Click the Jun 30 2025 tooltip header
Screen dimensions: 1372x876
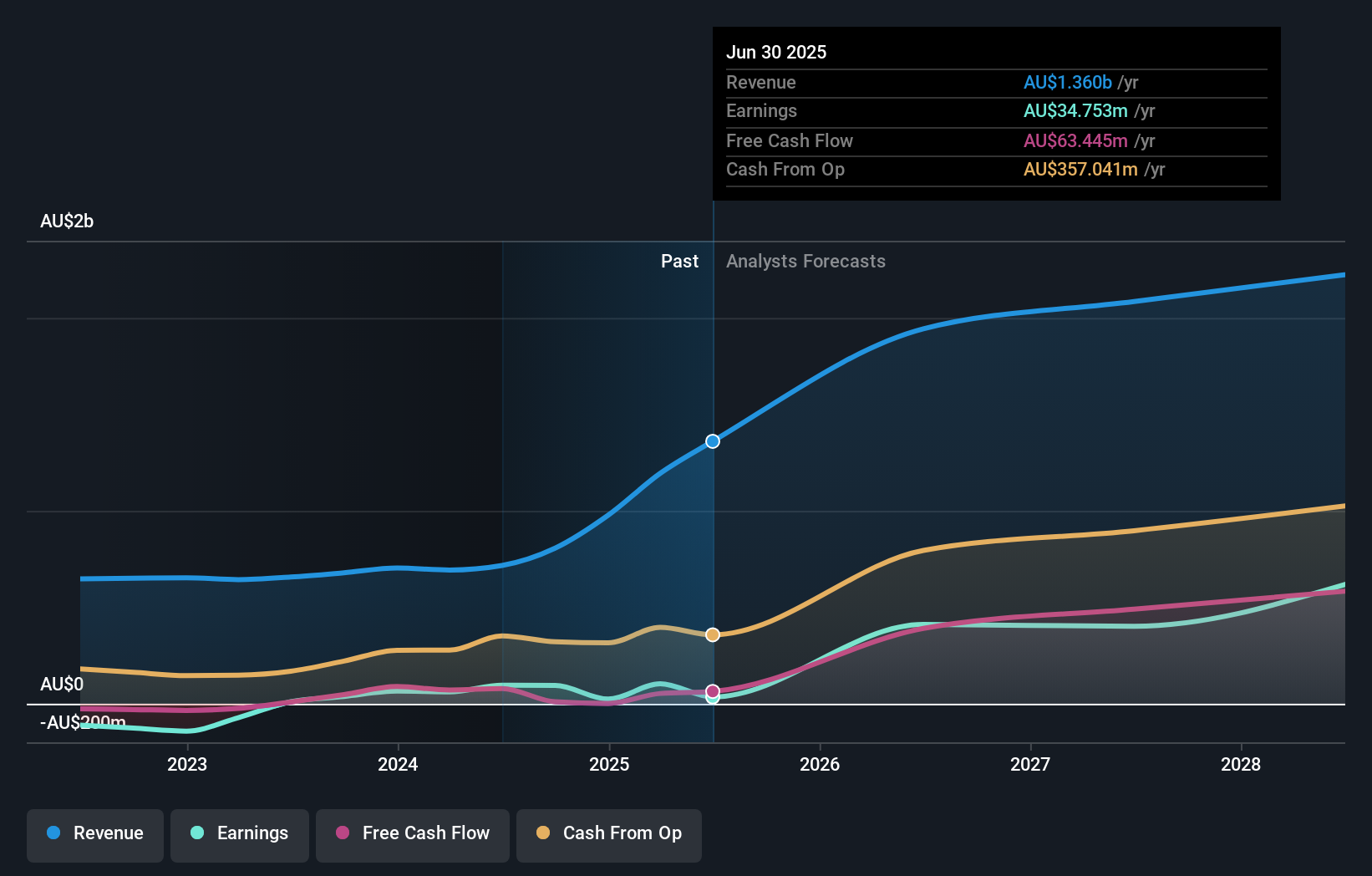pyautogui.click(x=776, y=52)
